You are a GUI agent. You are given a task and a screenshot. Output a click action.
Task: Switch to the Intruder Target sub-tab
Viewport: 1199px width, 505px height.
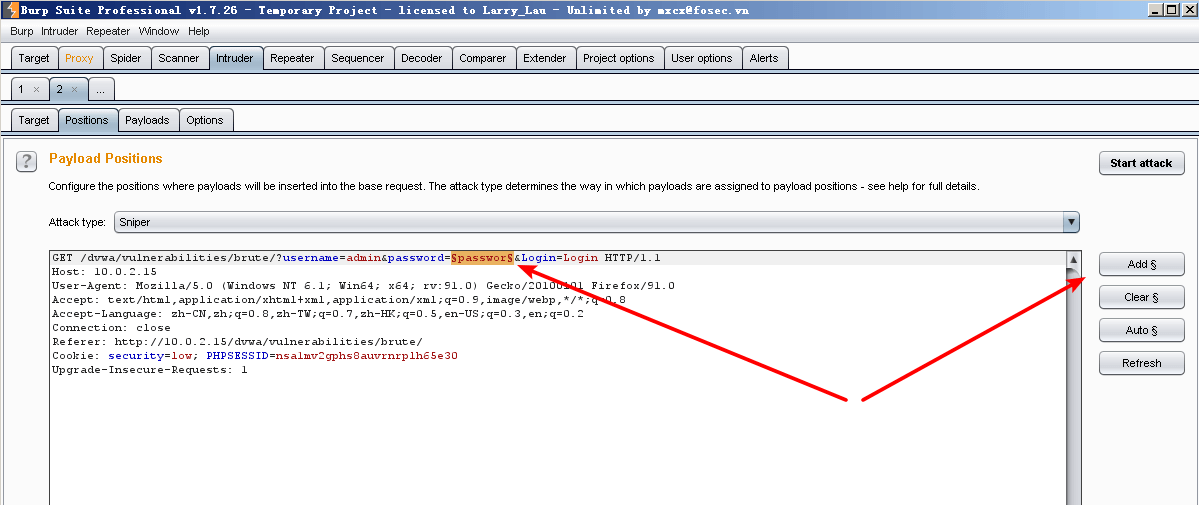pyautogui.click(x=34, y=120)
